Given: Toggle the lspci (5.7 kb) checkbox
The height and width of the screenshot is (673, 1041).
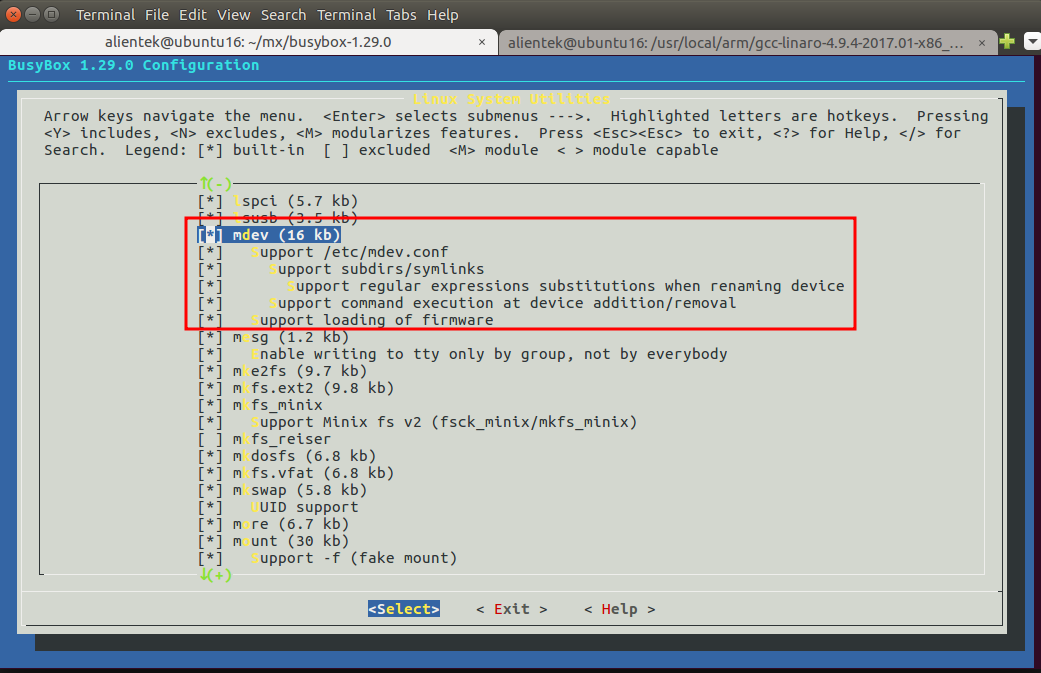Looking at the screenshot, I should point(210,200).
